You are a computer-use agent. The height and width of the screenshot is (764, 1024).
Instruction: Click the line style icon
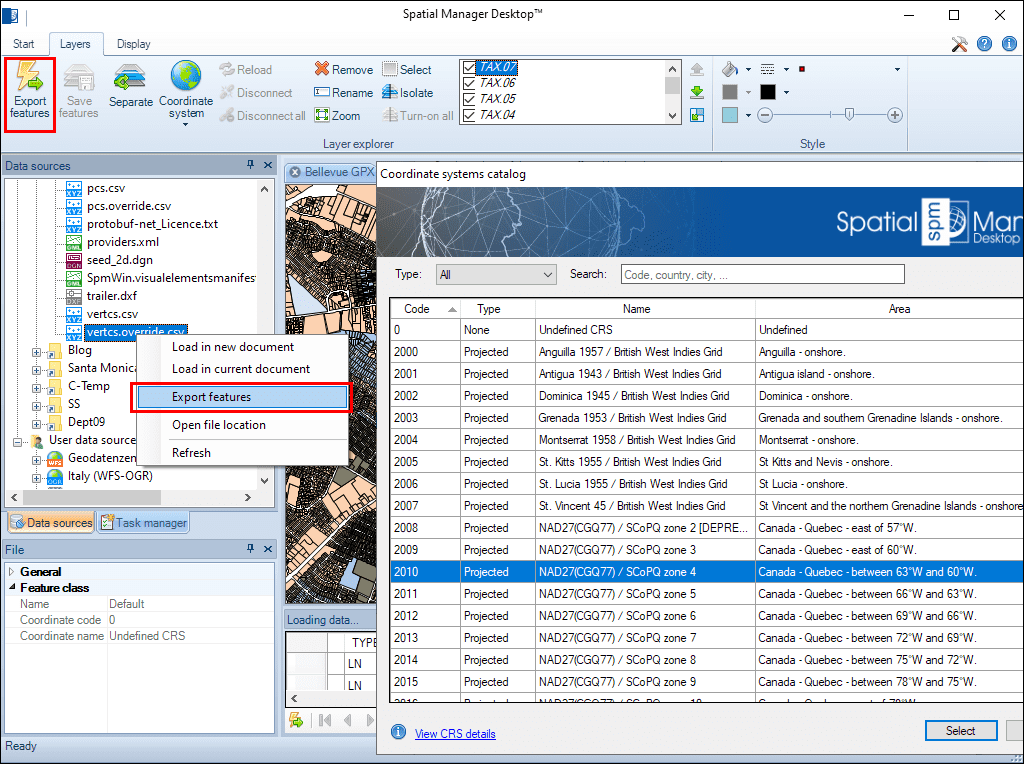(768, 69)
